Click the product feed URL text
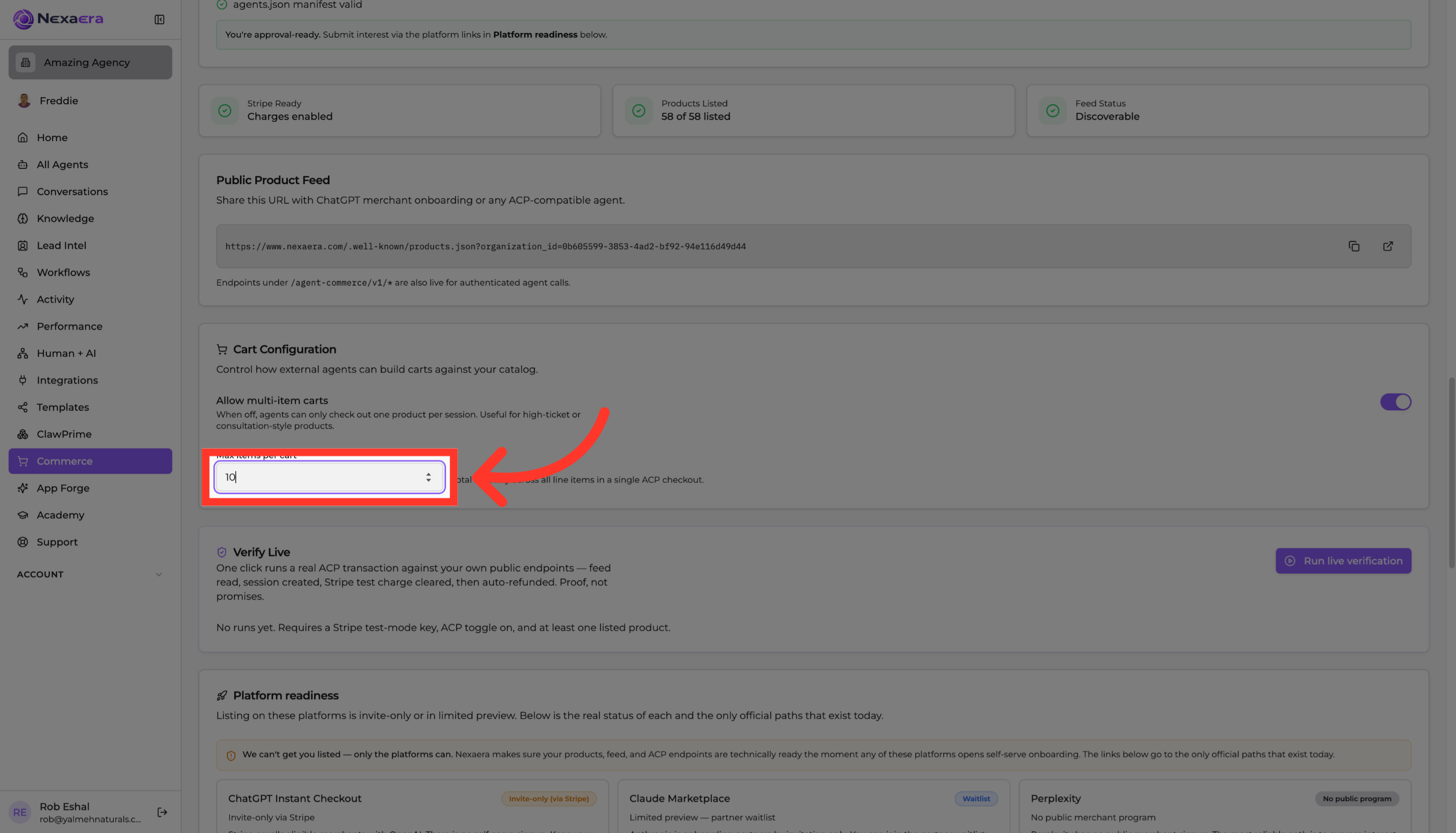 [x=486, y=247]
